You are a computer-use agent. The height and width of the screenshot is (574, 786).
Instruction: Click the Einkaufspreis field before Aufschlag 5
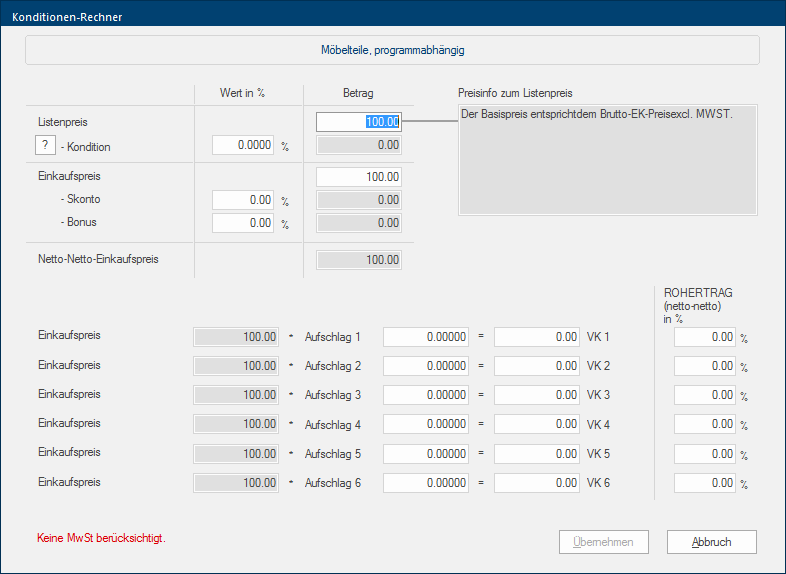tap(236, 454)
